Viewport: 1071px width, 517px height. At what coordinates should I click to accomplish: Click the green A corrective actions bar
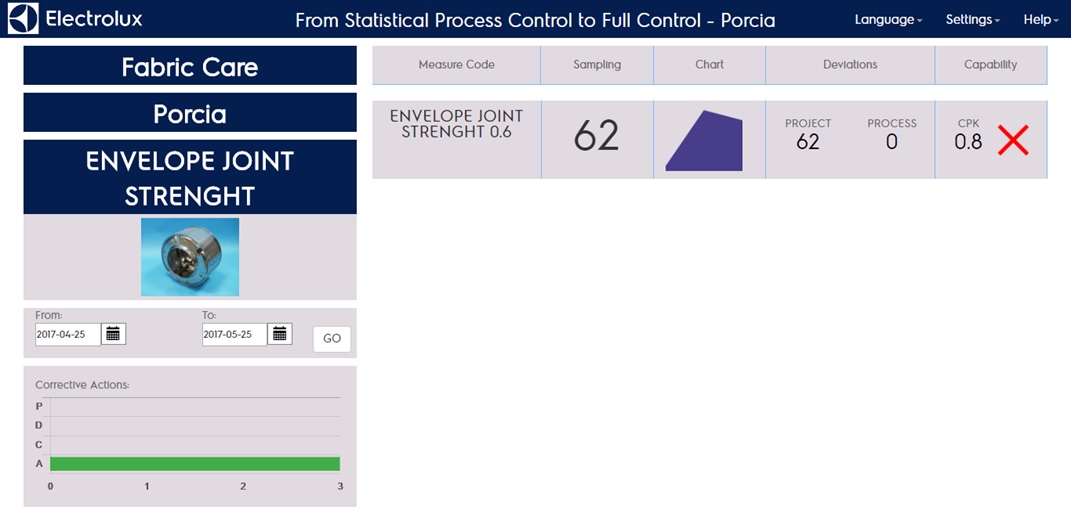coord(195,464)
